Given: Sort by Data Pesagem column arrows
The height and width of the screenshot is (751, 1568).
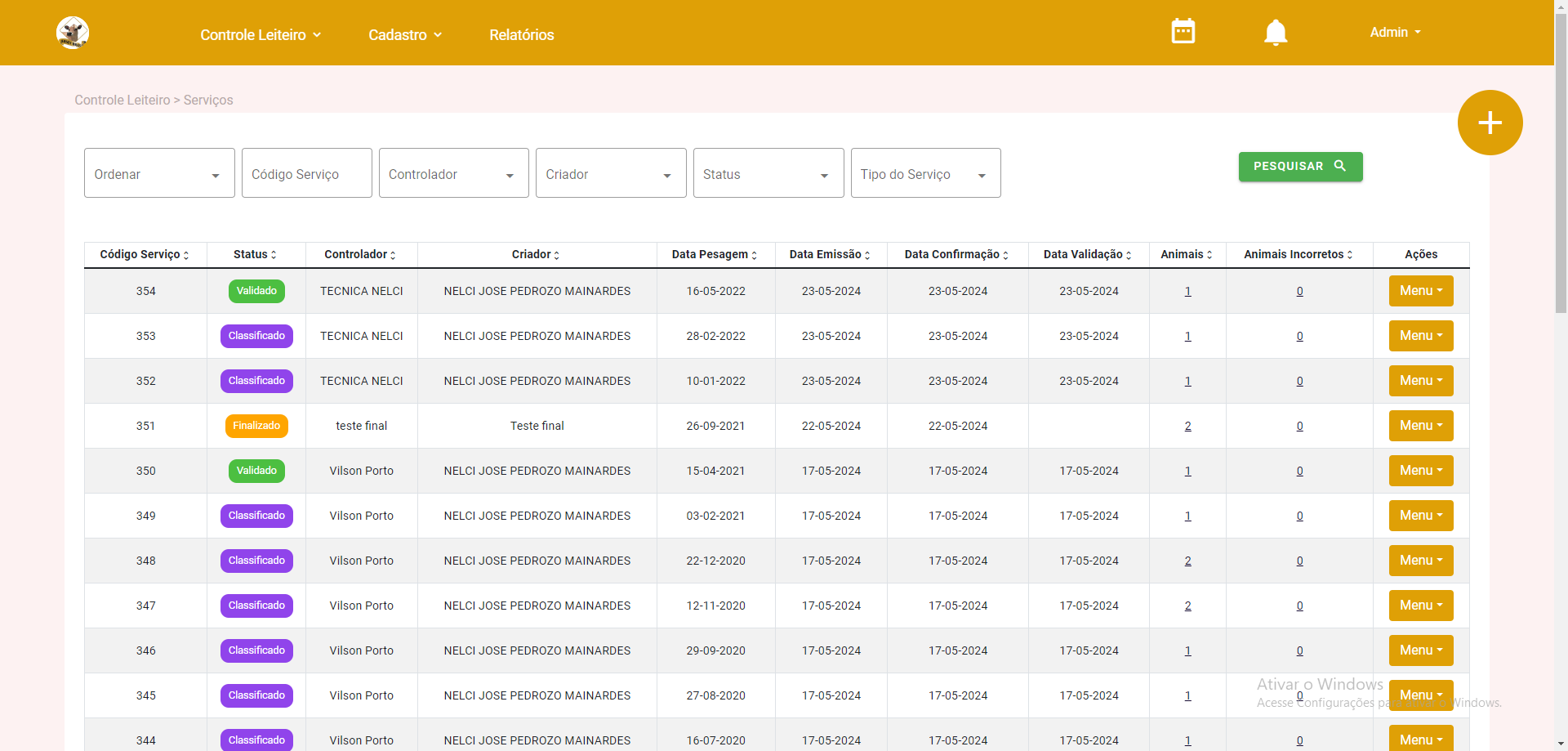Looking at the screenshot, I should tap(754, 255).
